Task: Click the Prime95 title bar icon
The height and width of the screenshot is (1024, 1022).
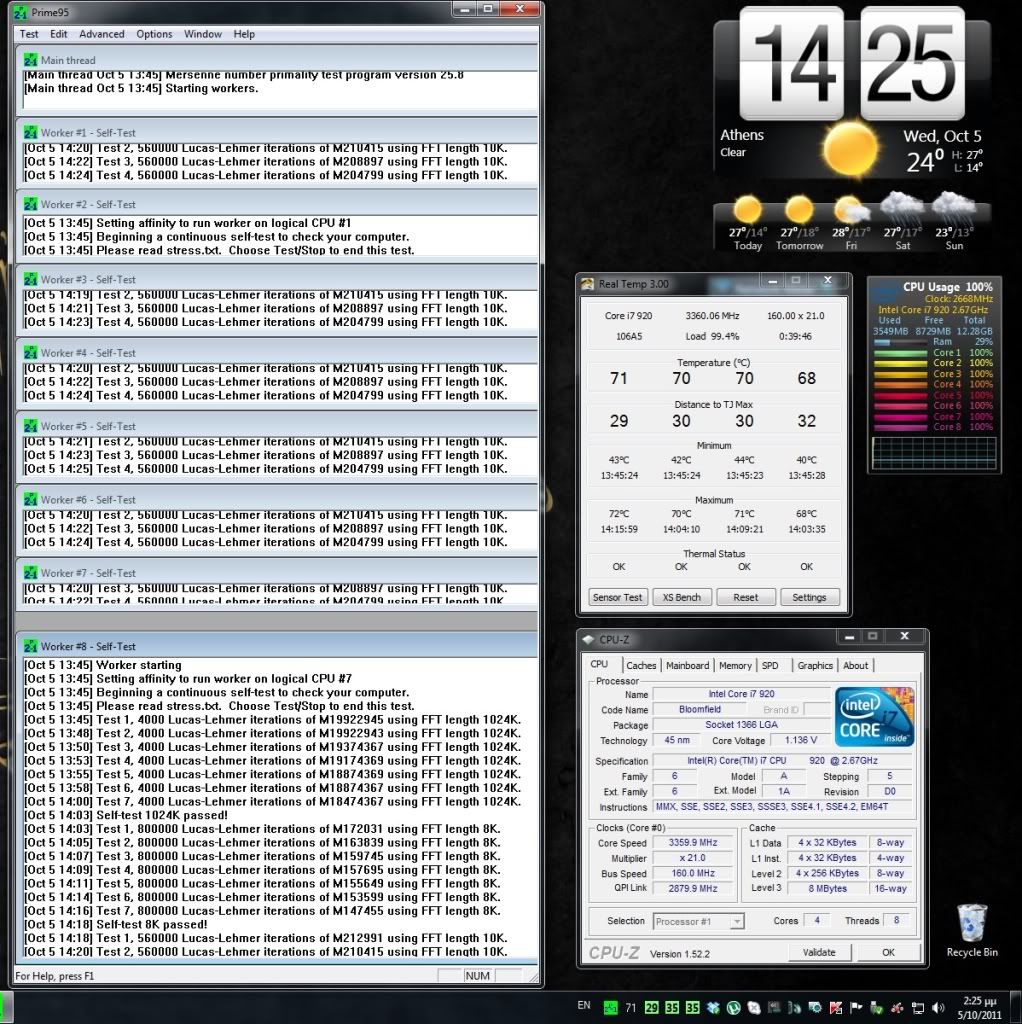Action: point(21,12)
